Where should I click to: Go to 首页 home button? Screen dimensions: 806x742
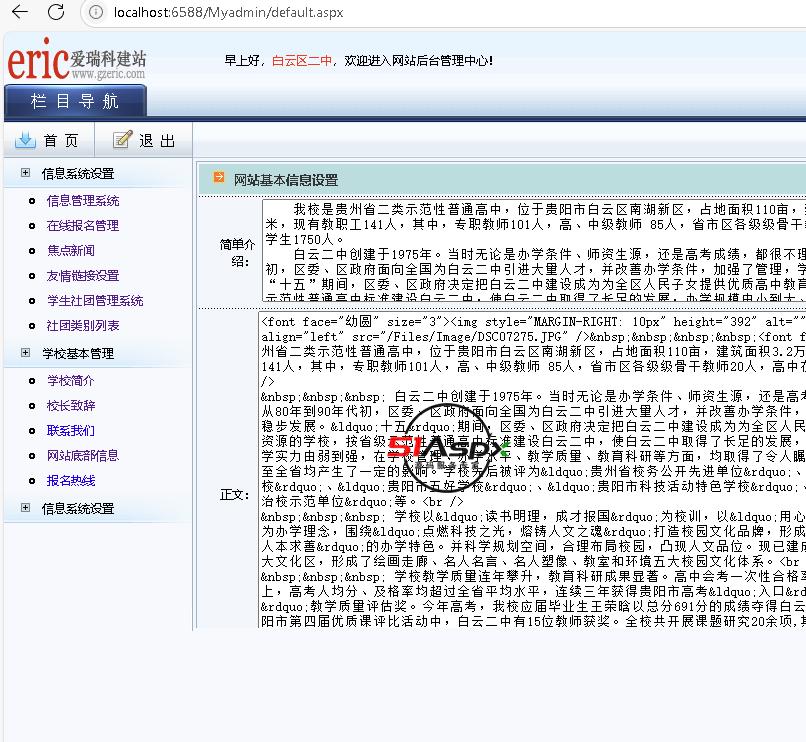click(x=49, y=140)
